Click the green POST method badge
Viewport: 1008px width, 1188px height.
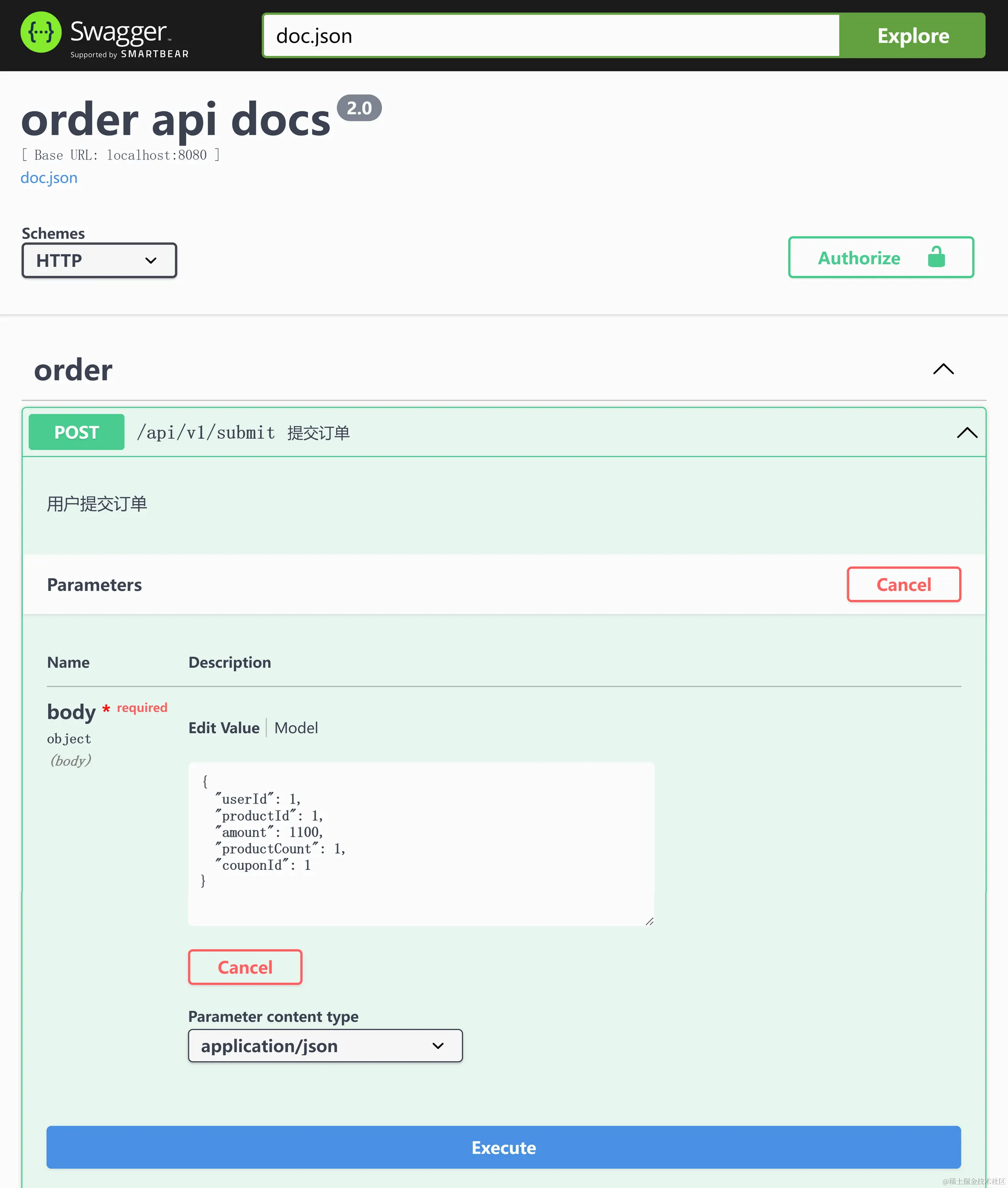click(x=76, y=433)
